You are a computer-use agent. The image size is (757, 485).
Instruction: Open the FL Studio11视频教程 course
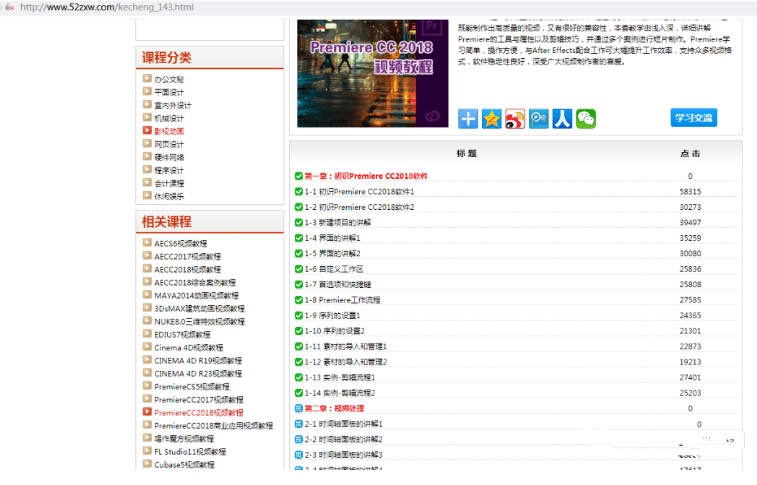190,452
